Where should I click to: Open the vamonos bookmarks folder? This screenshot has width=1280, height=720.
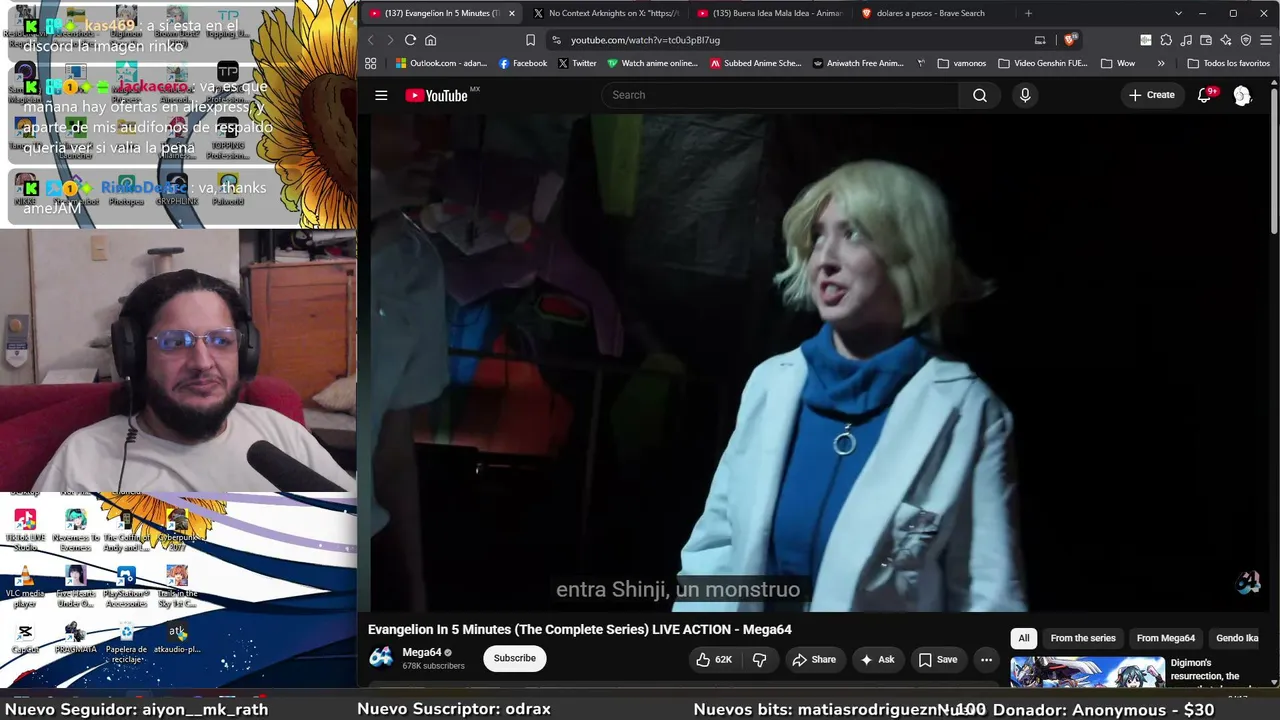(x=962, y=63)
